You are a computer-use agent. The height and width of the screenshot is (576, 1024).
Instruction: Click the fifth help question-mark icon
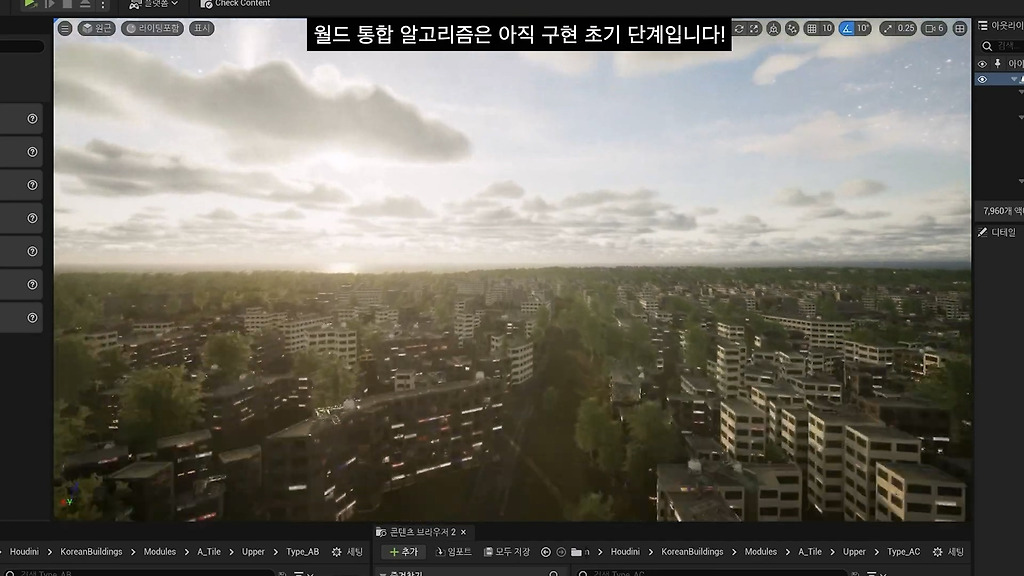coord(32,251)
